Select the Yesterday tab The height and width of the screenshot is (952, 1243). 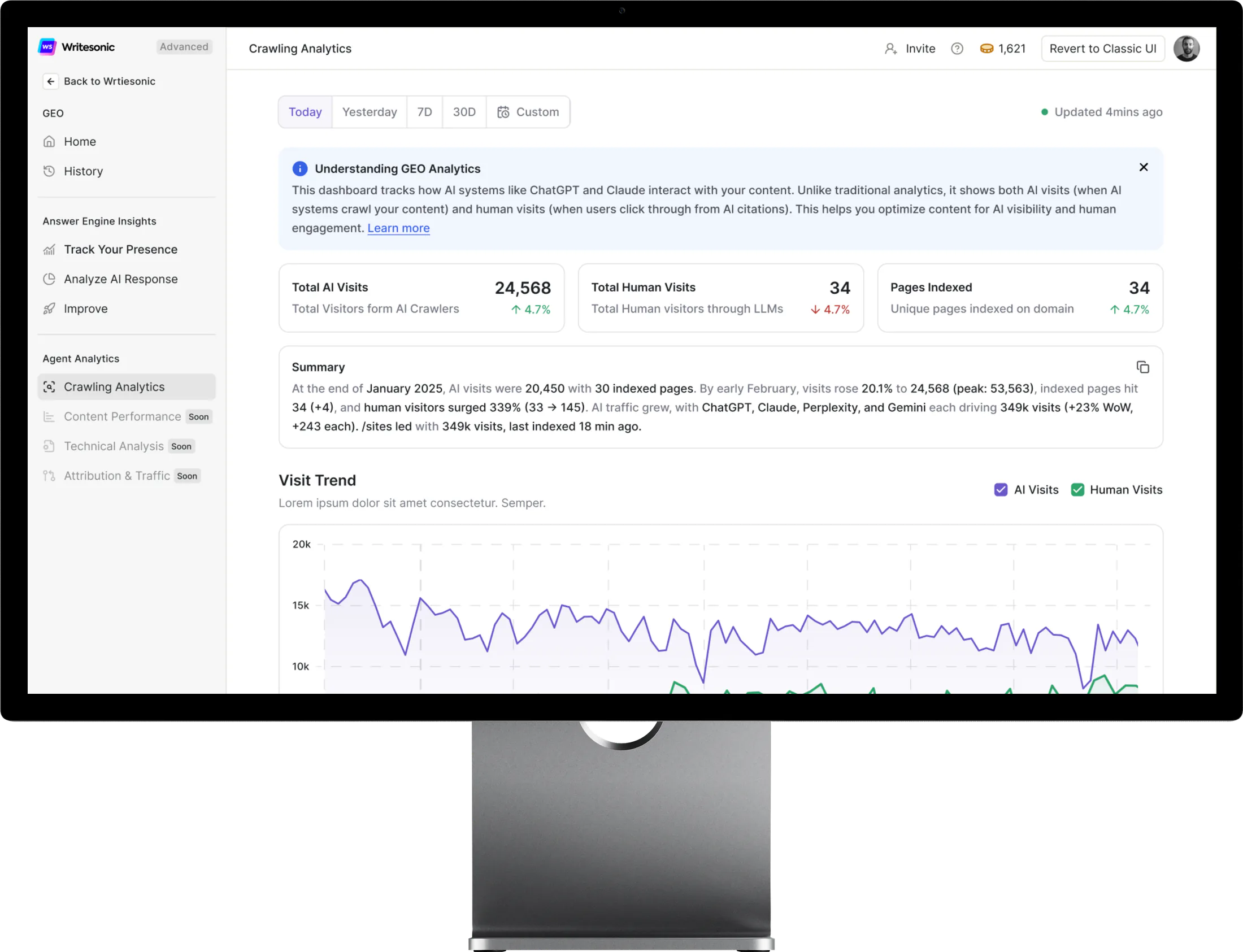point(370,112)
